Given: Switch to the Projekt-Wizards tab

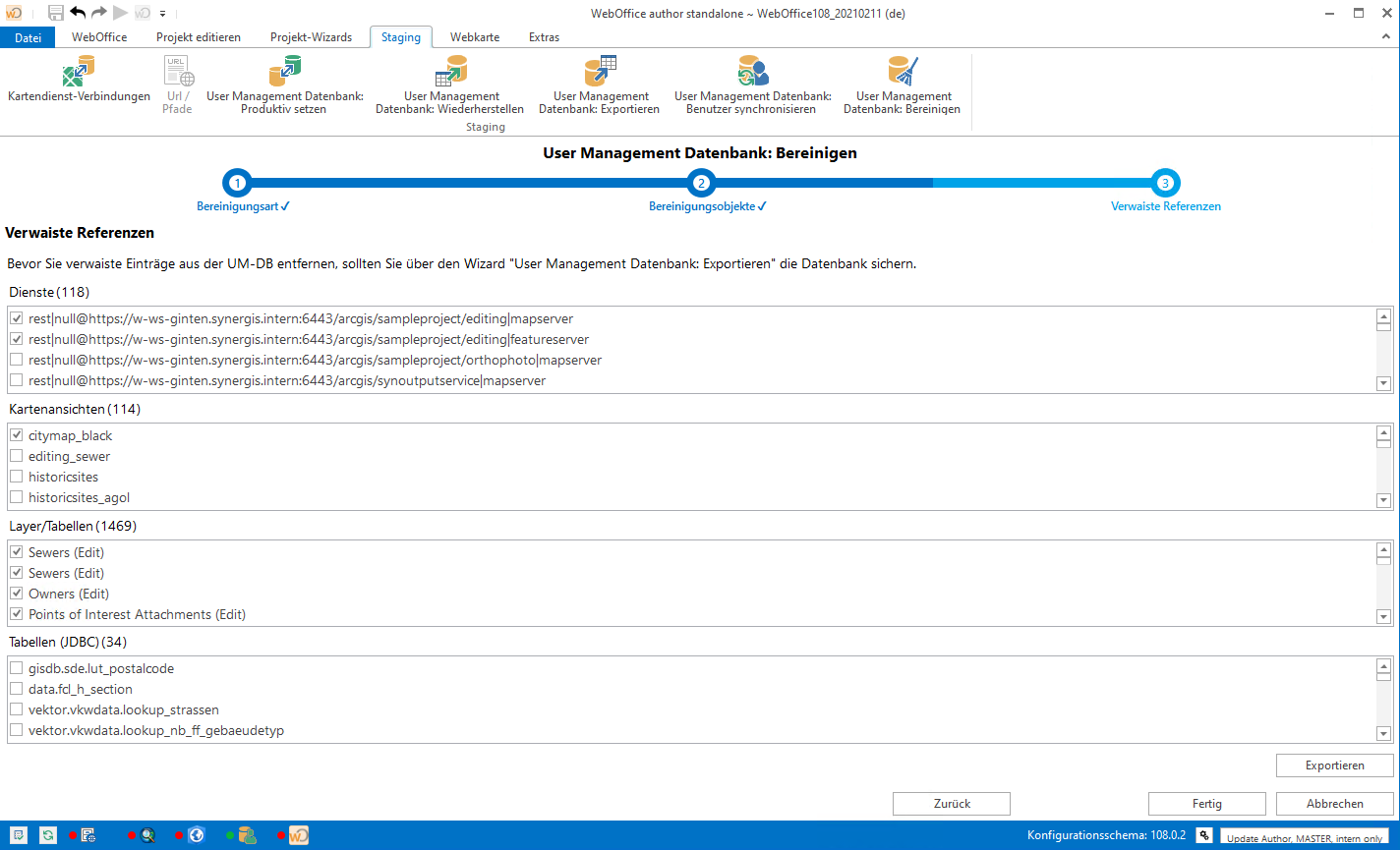Looking at the screenshot, I should pyautogui.click(x=311, y=37).
